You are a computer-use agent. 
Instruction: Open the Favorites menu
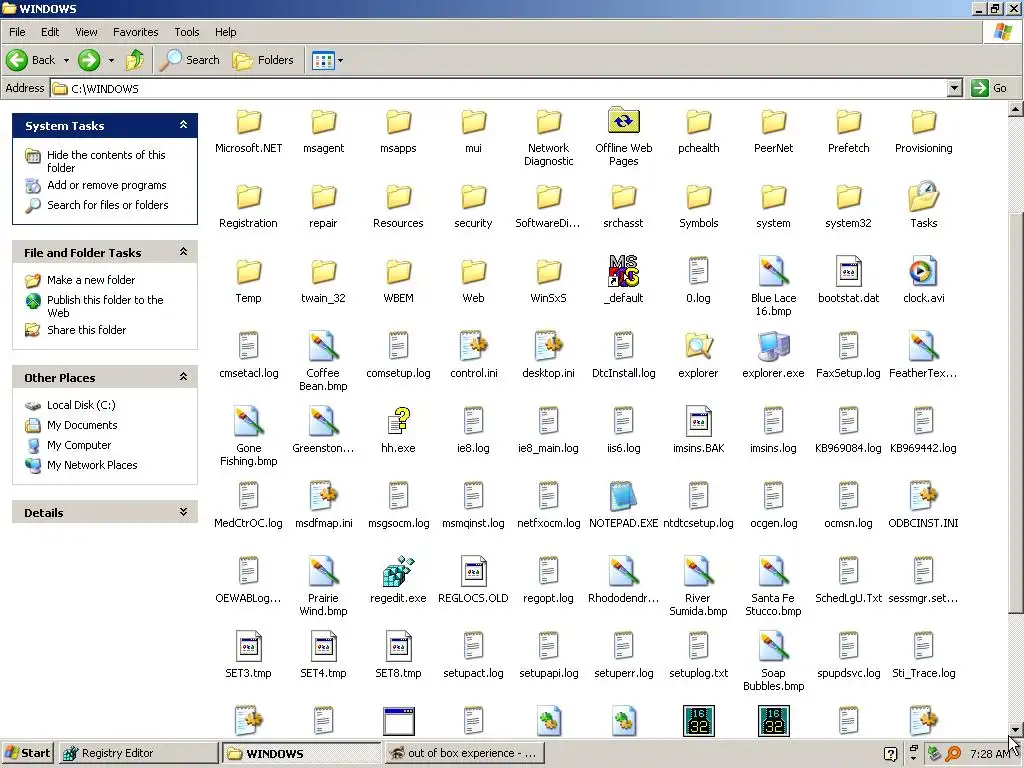135,32
